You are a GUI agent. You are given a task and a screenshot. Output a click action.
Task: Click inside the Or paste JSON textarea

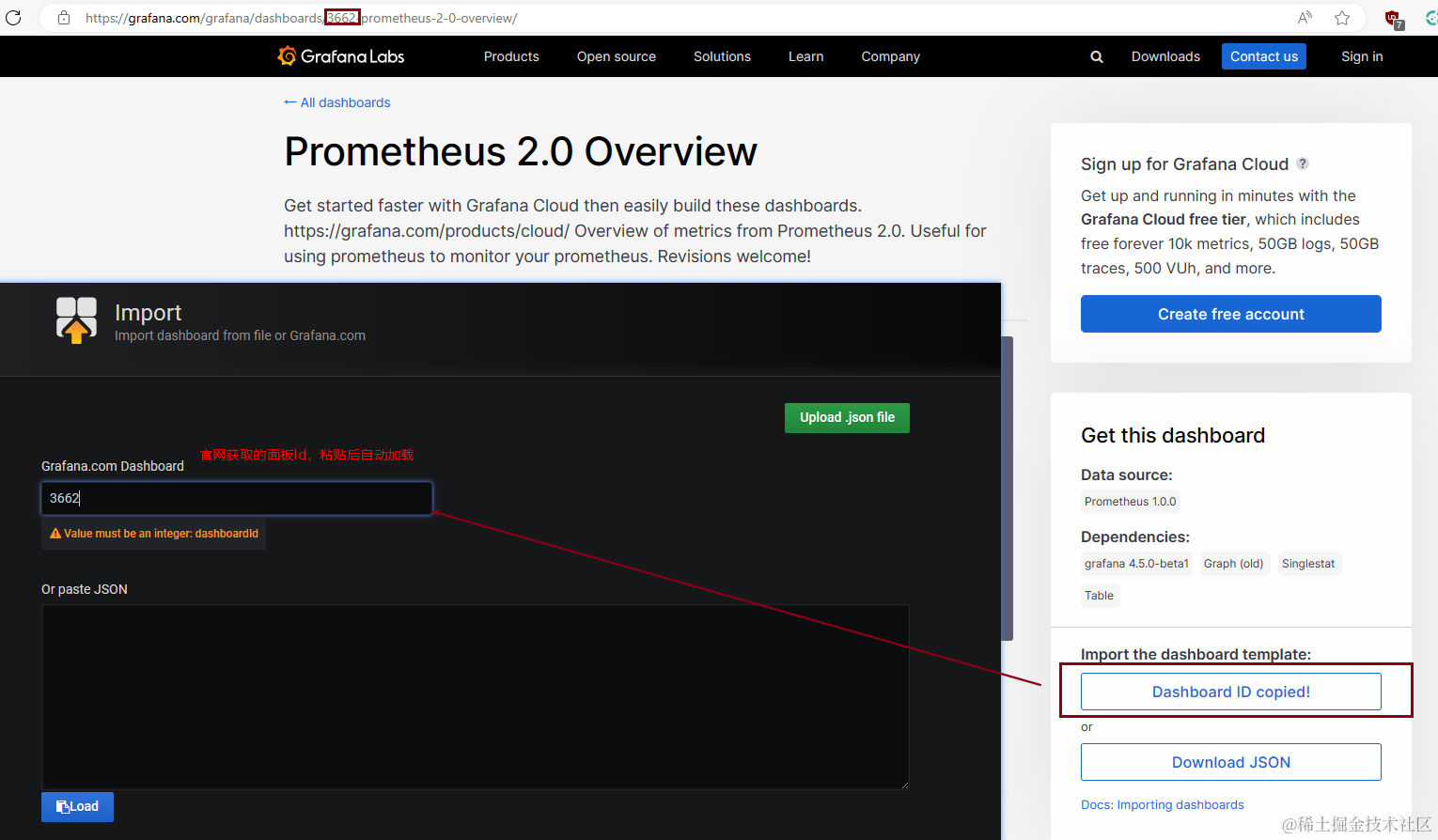coord(475,696)
